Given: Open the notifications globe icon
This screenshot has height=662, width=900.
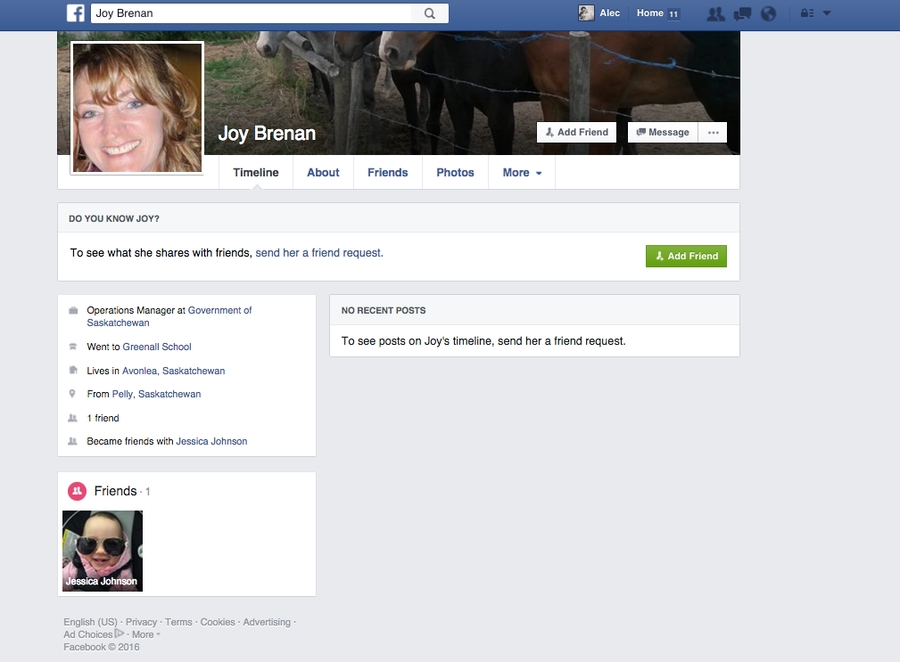Looking at the screenshot, I should (x=768, y=14).
